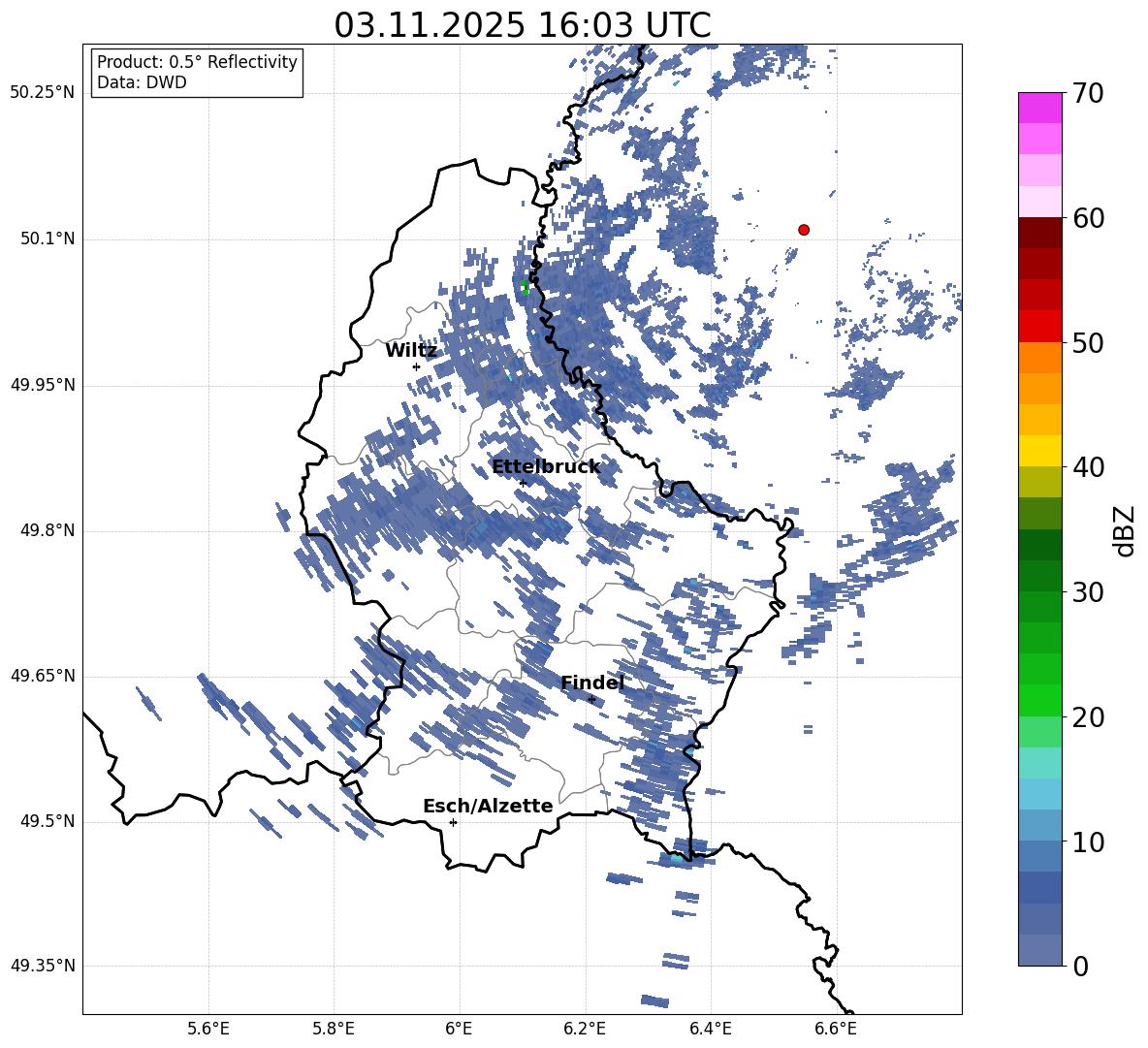Image resolution: width=1148 pixels, height=1048 pixels.
Task: Click the 6°E longitude label
Action: click(459, 1029)
